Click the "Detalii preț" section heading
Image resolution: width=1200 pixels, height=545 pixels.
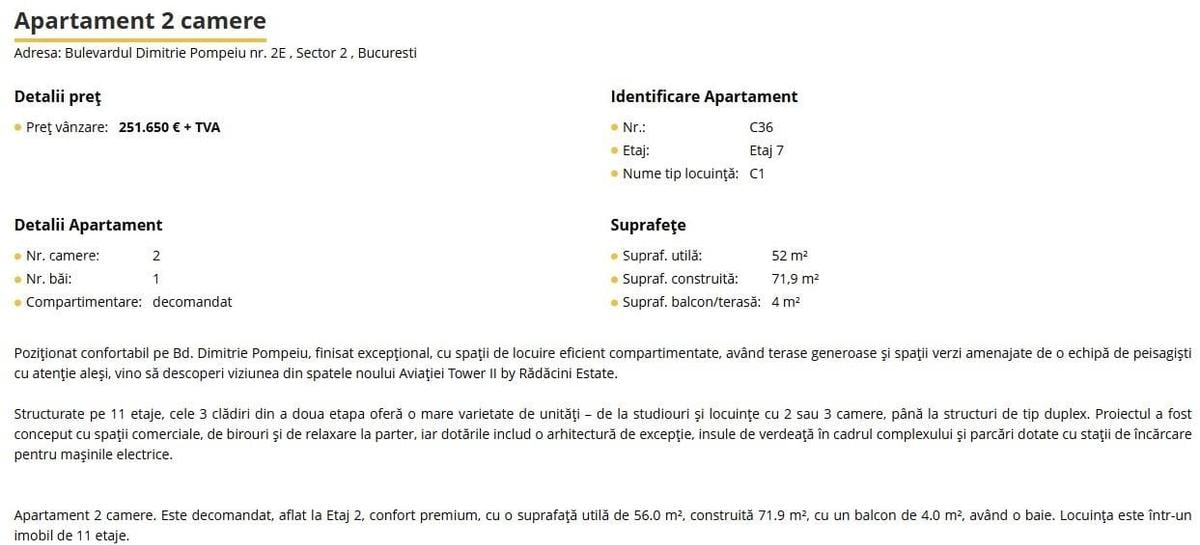pos(57,97)
